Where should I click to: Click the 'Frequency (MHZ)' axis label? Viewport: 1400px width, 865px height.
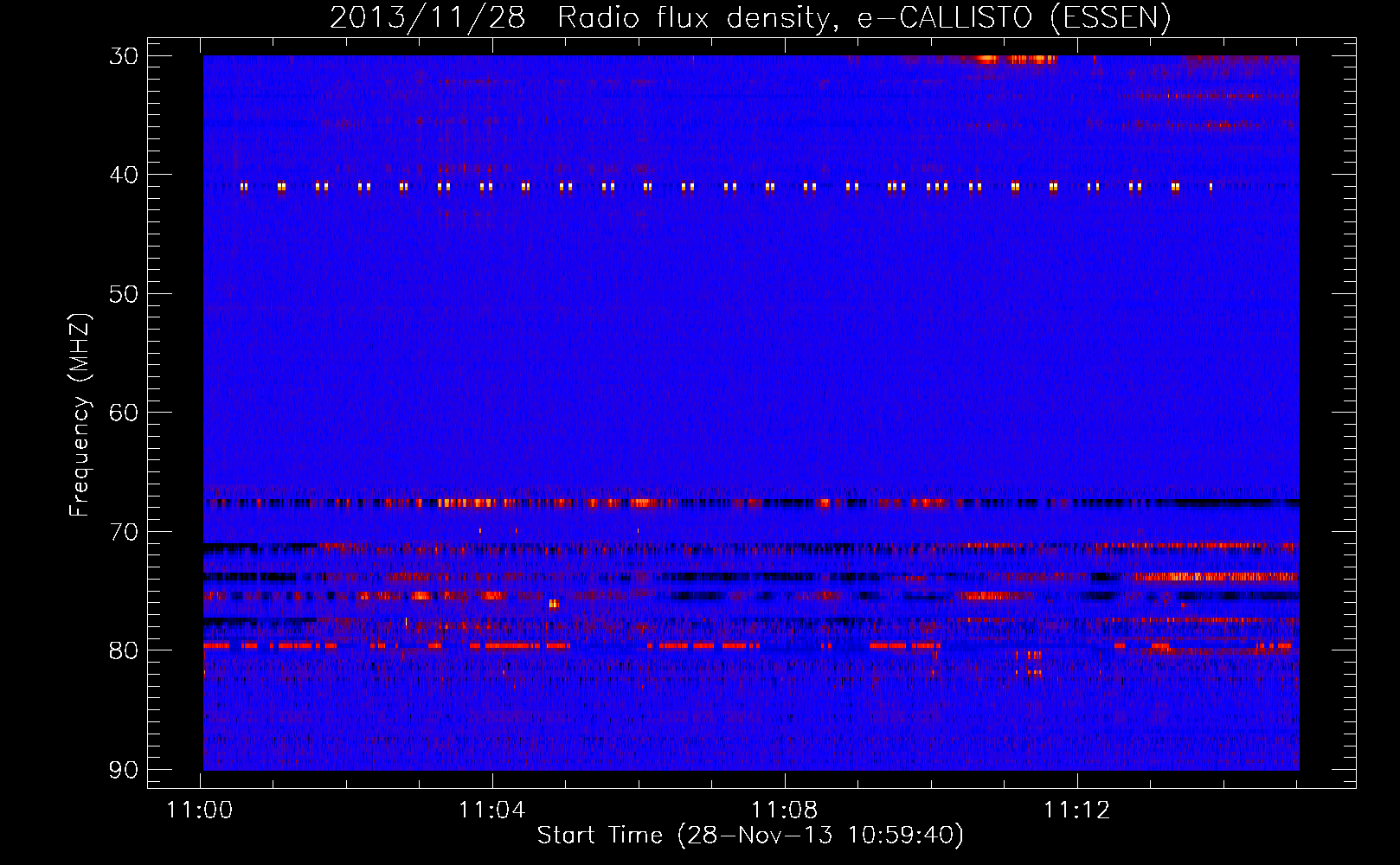pyautogui.click(x=80, y=414)
